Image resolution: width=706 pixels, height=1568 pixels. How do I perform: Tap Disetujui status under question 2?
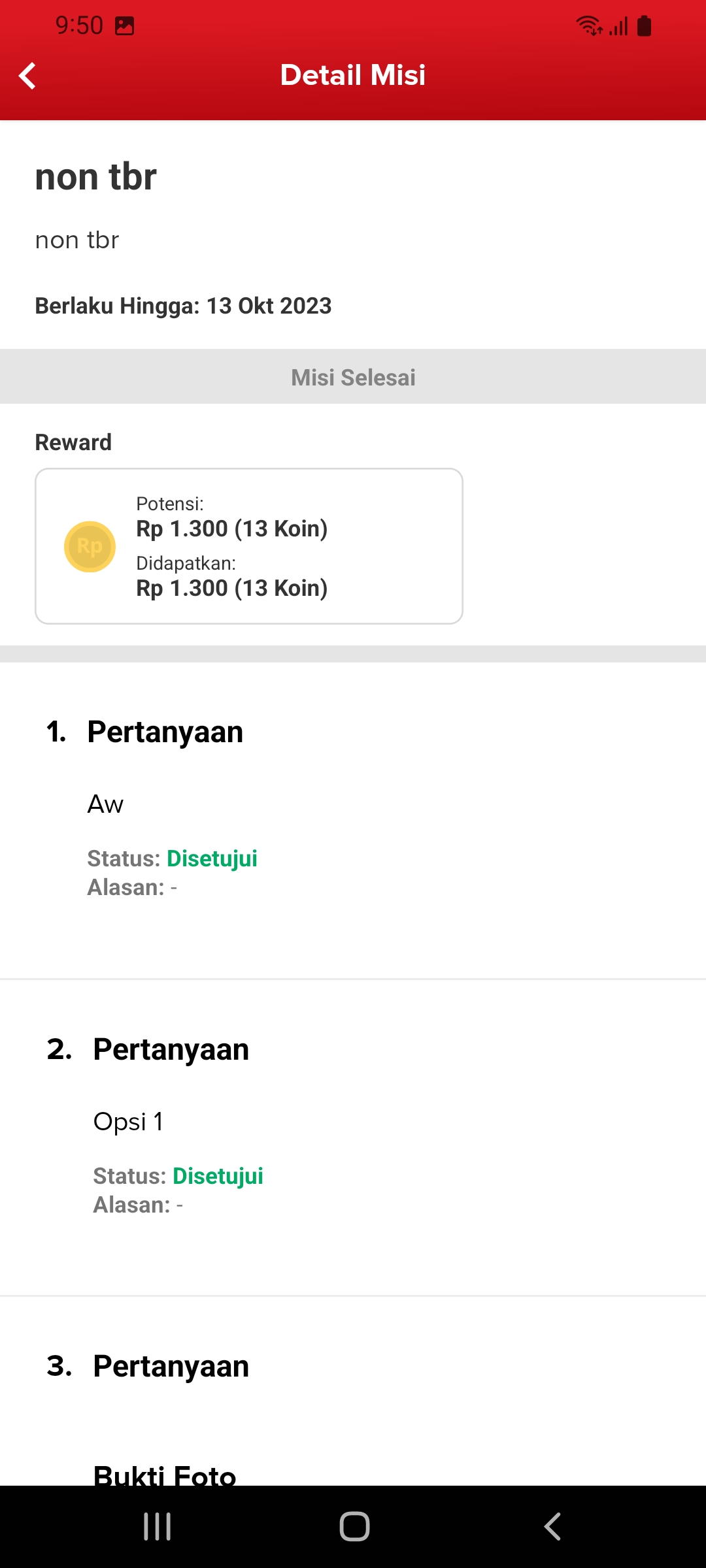click(218, 1176)
